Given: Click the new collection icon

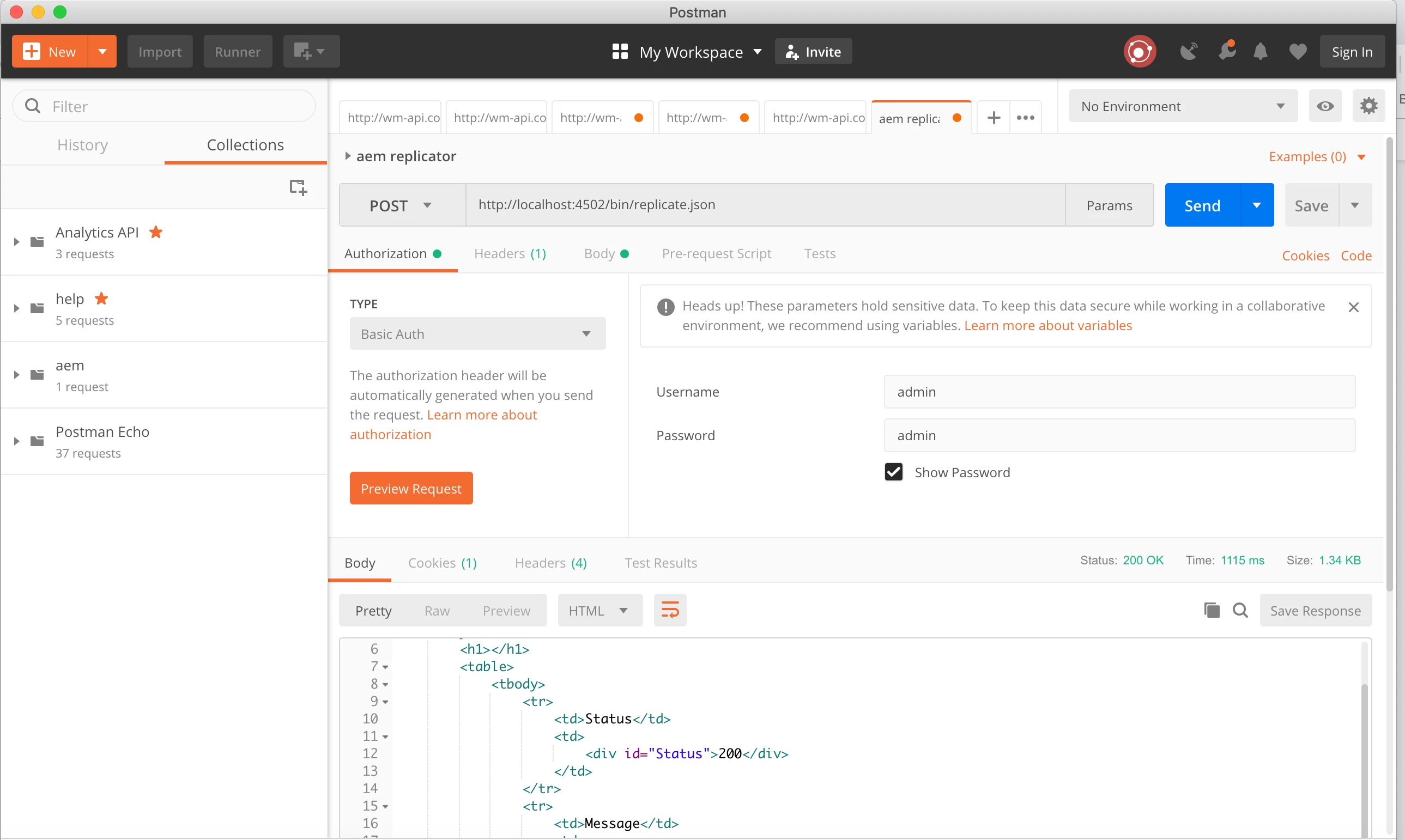Looking at the screenshot, I should 298,187.
